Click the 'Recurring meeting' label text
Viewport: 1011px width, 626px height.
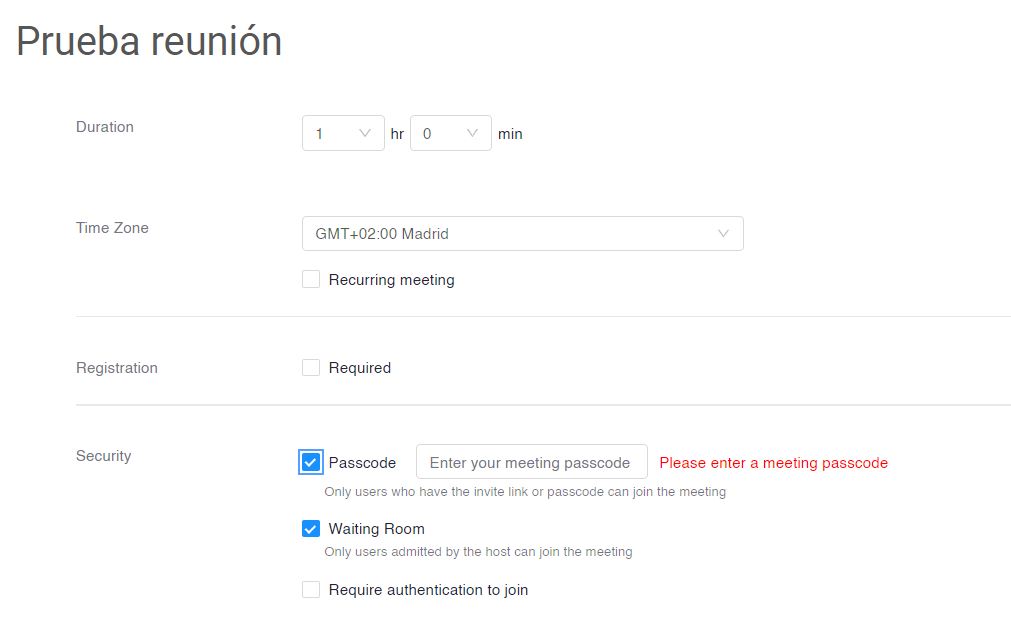point(391,280)
